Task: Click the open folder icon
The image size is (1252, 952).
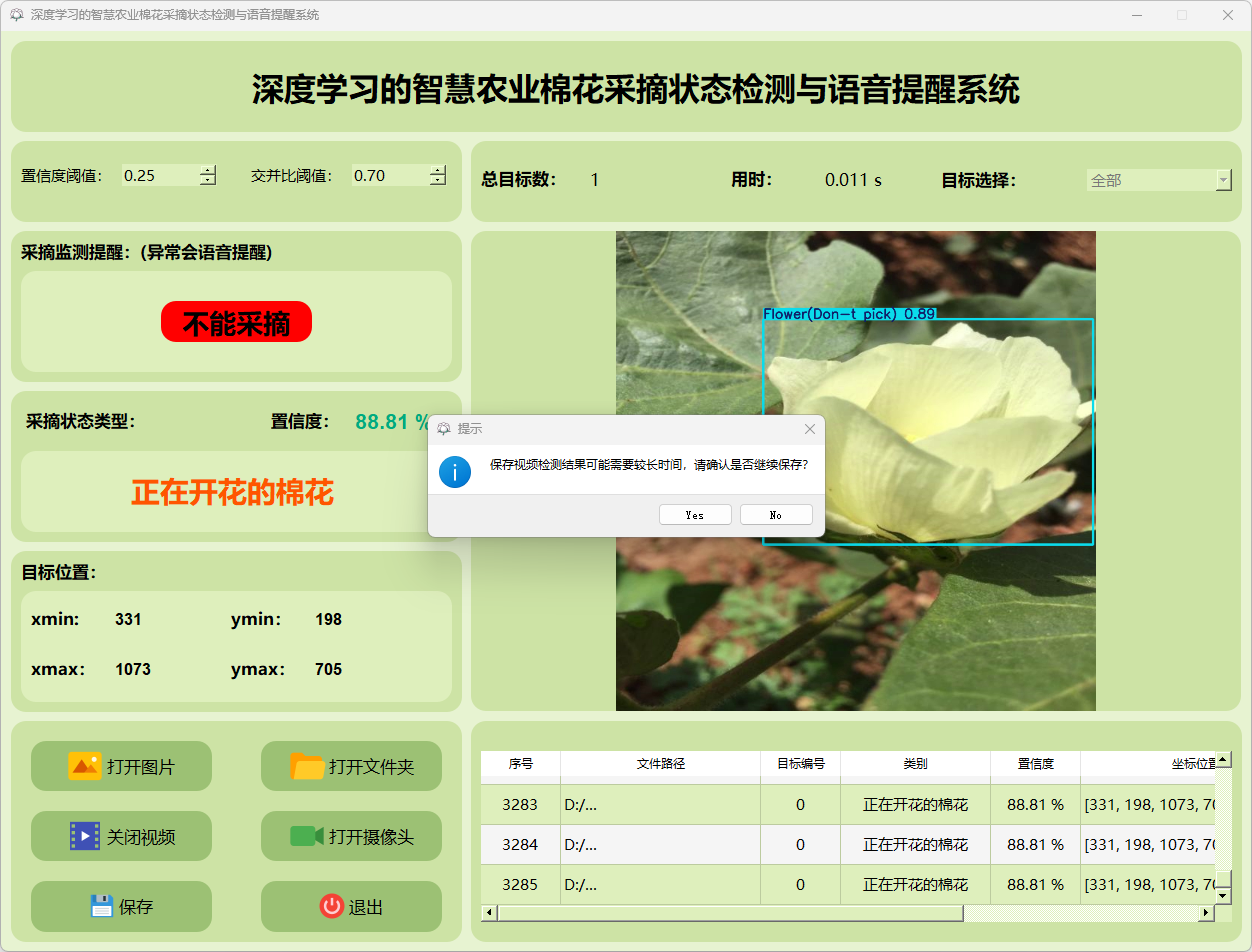Action: pyautogui.click(x=307, y=766)
